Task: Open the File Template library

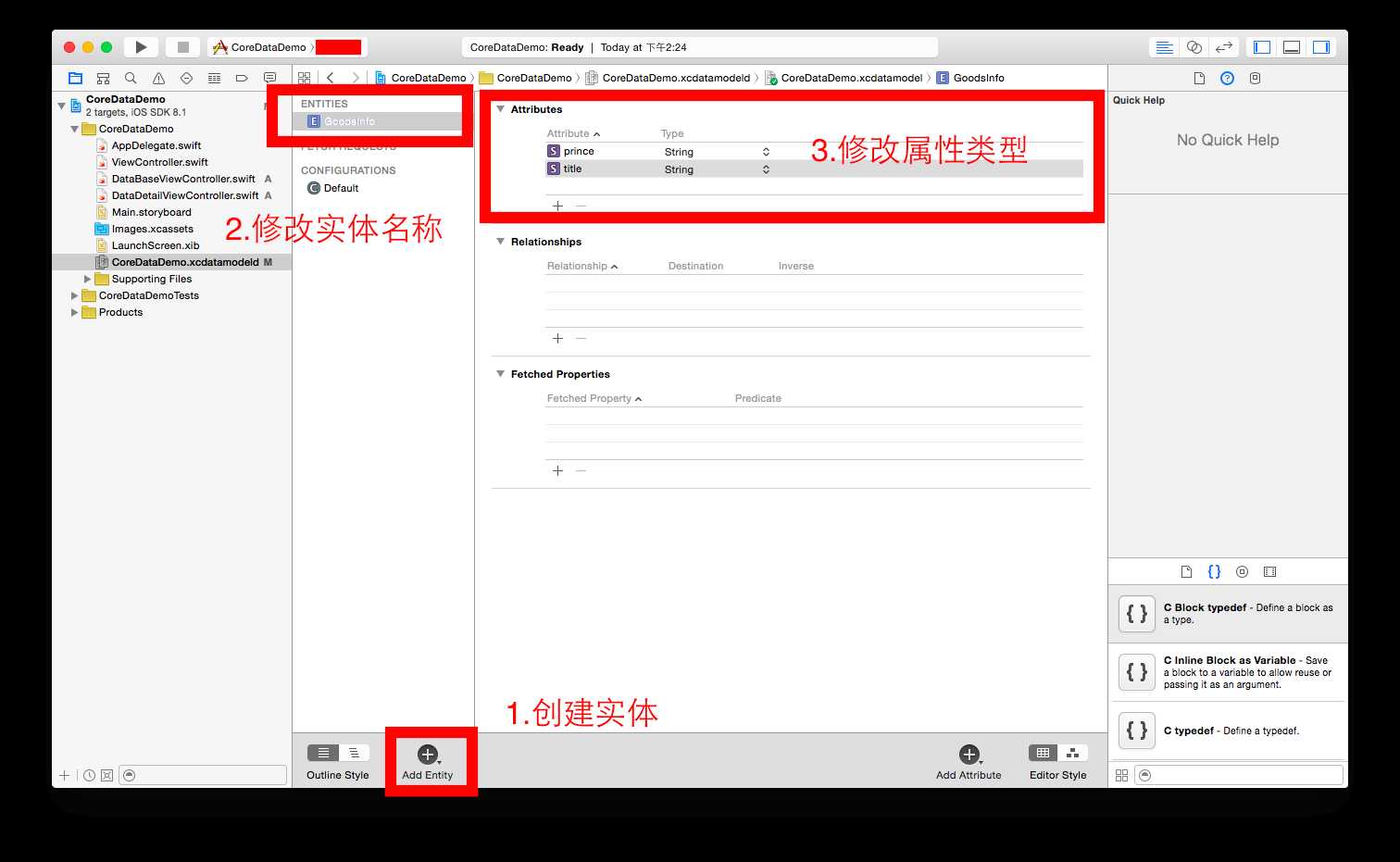Action: click(x=1186, y=571)
